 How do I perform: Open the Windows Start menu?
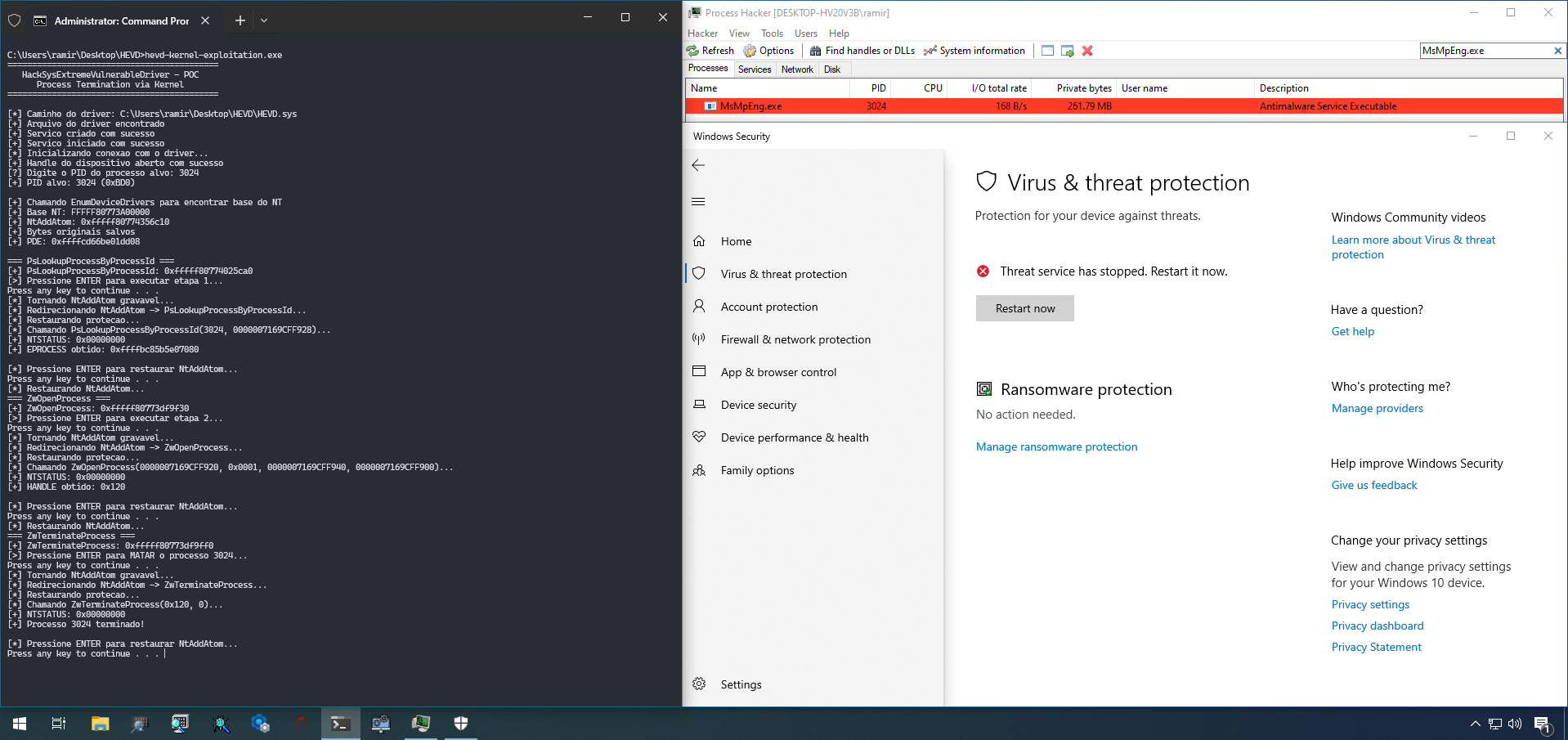point(20,724)
